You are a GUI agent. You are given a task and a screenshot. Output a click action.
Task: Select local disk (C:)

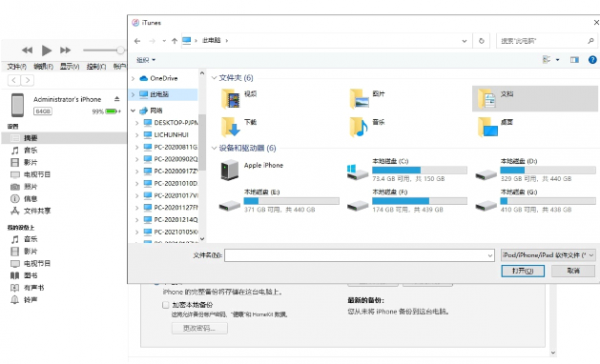tap(407, 170)
